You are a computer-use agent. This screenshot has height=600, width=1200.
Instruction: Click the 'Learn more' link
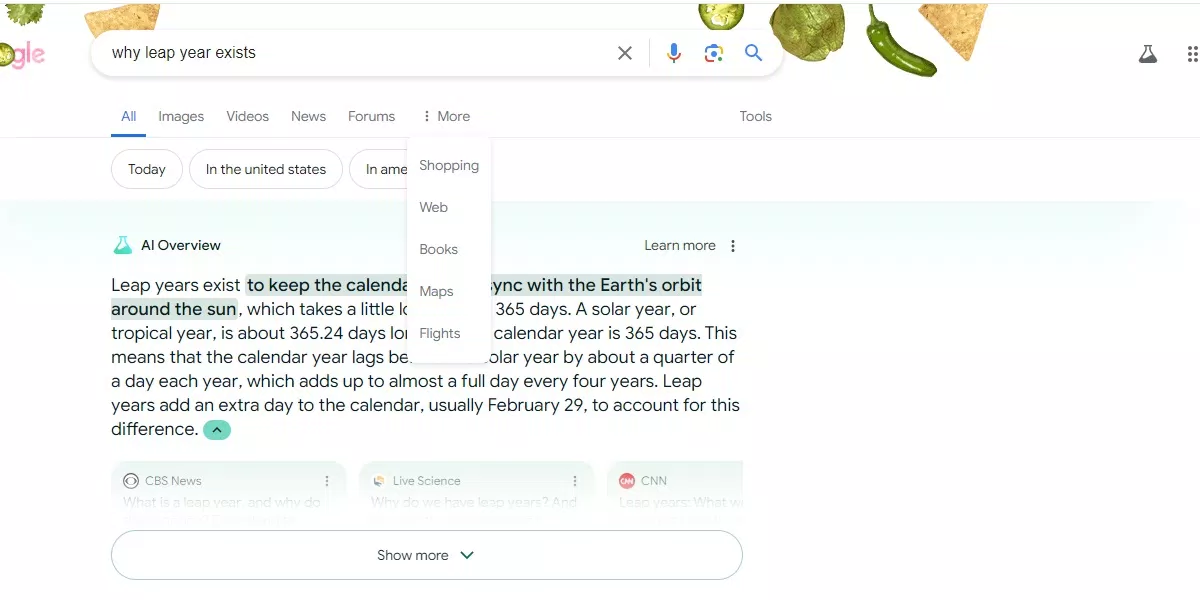pos(680,245)
